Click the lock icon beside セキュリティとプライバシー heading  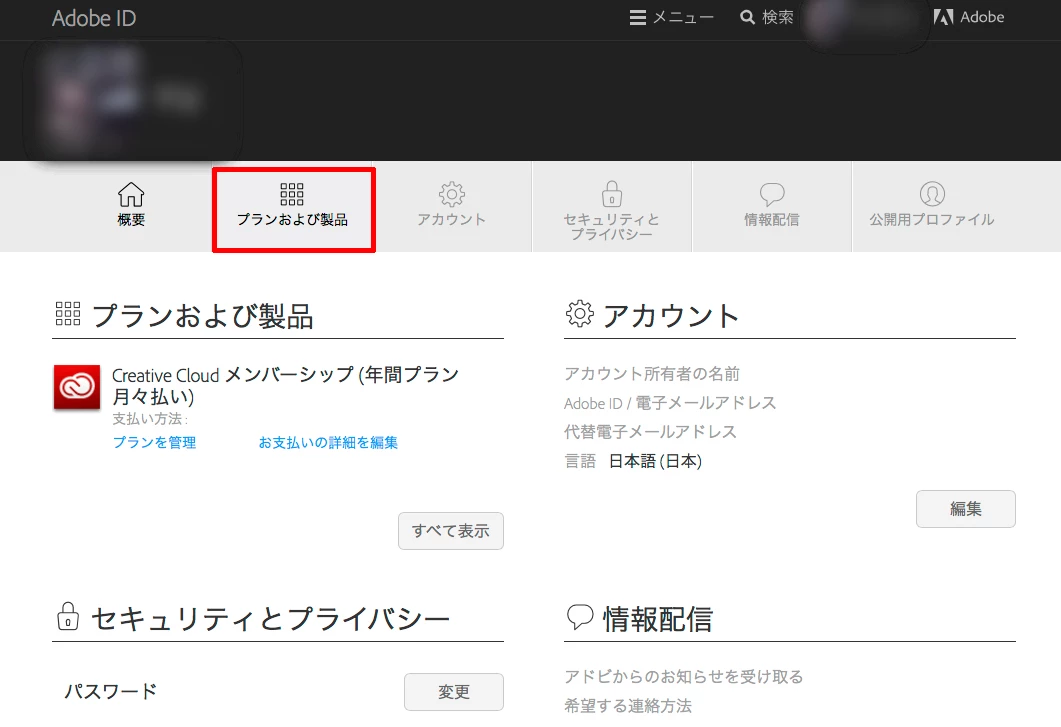(68, 617)
